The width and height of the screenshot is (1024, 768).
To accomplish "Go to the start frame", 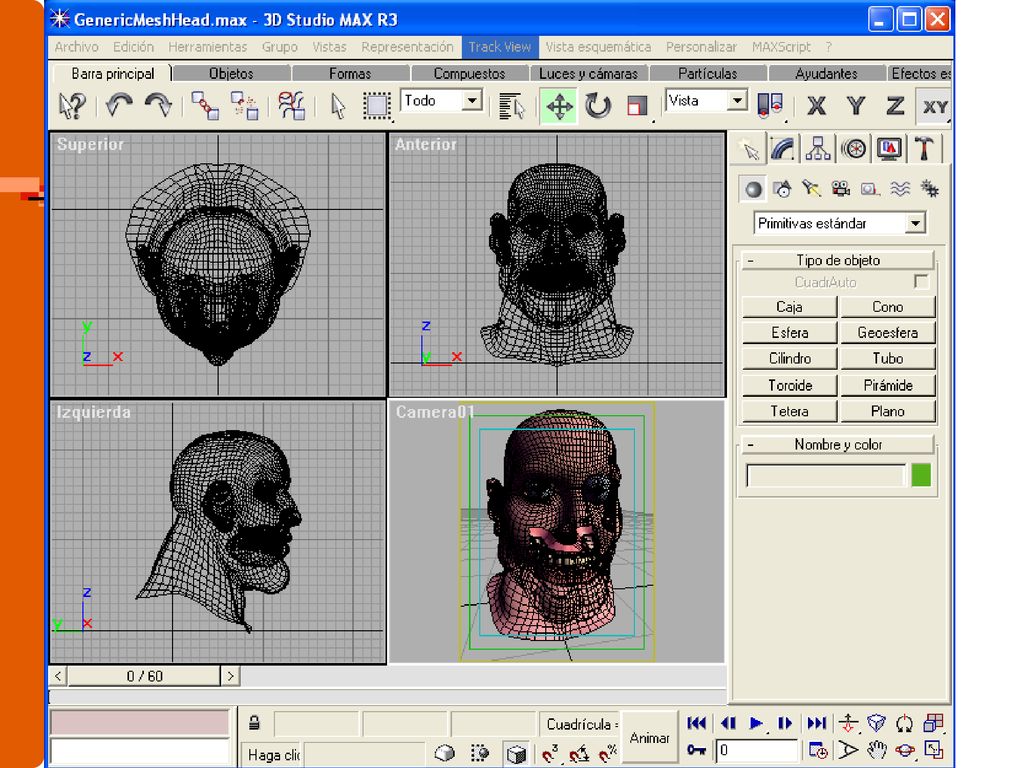I will [697, 723].
